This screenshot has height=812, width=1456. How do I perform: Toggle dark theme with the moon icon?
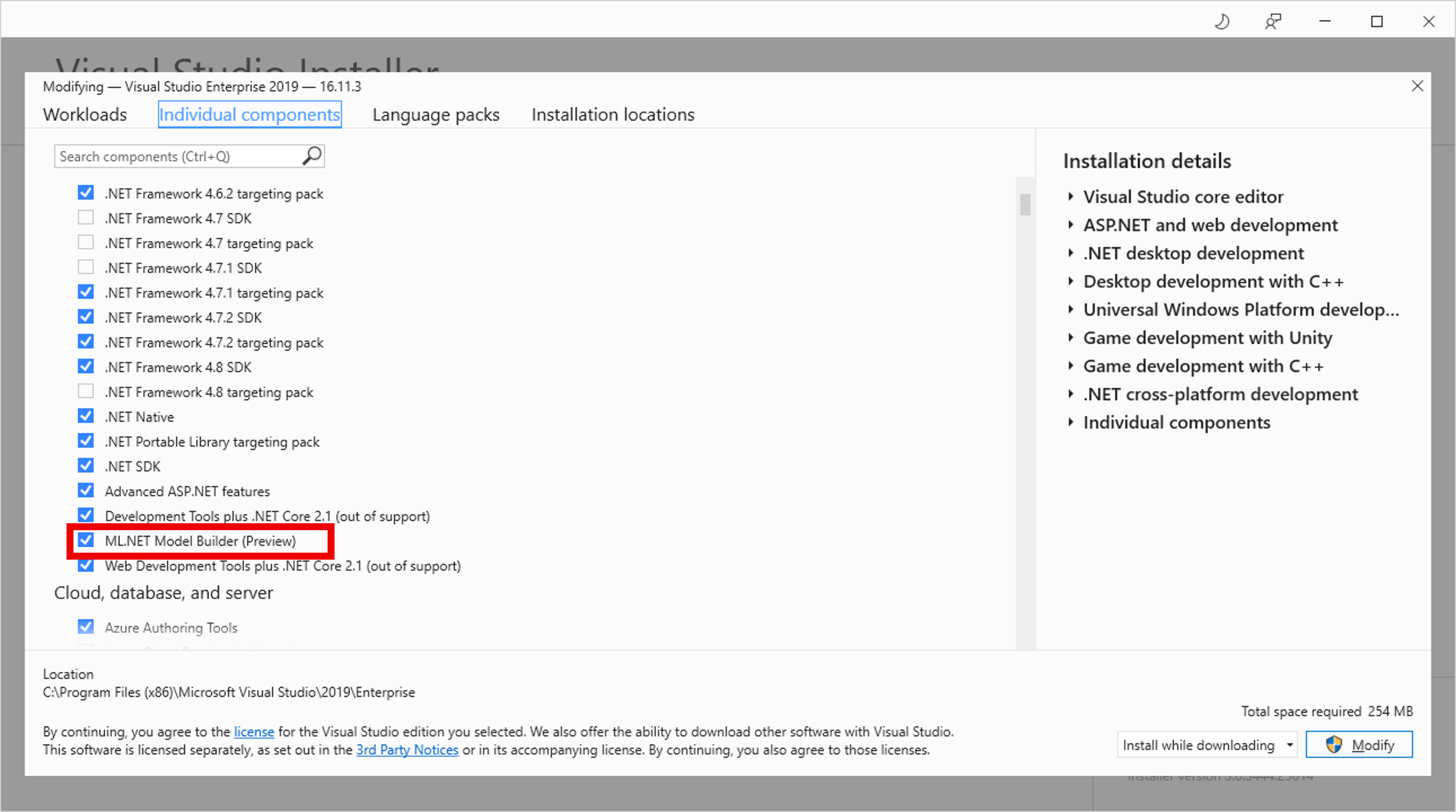pyautogui.click(x=1221, y=21)
